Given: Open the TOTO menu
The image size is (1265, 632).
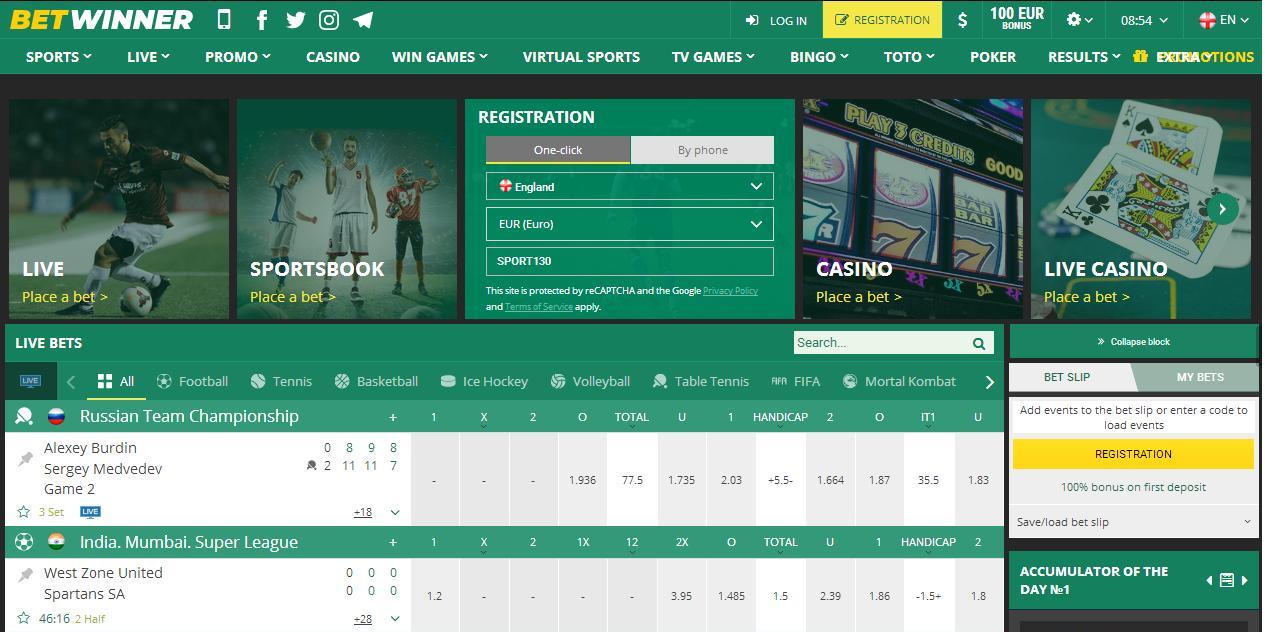Looking at the screenshot, I should tap(909, 57).
